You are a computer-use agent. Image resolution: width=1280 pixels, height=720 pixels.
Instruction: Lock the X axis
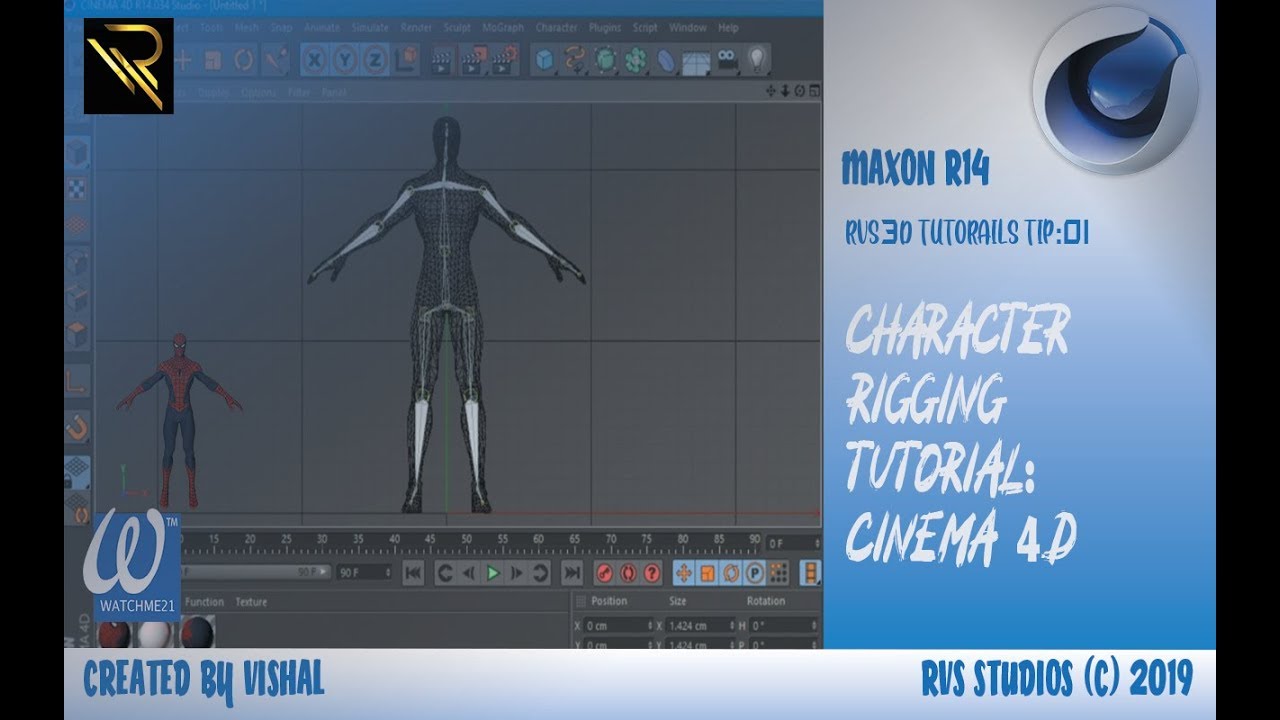[x=315, y=60]
